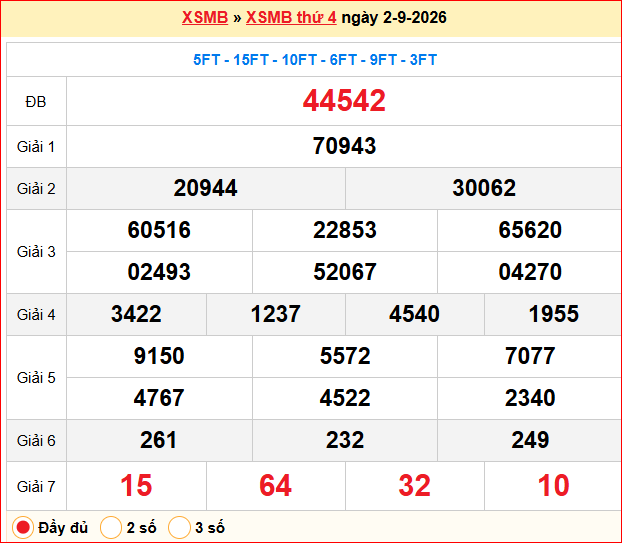Click Giải 3 number 04270

(530, 272)
